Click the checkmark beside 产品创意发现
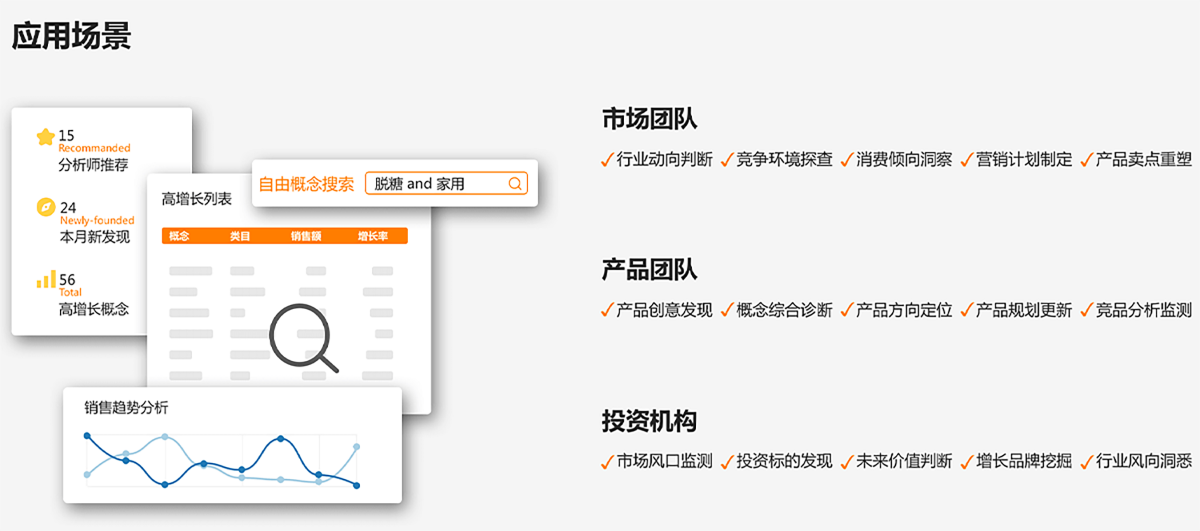This screenshot has width=1200, height=531. point(607,310)
